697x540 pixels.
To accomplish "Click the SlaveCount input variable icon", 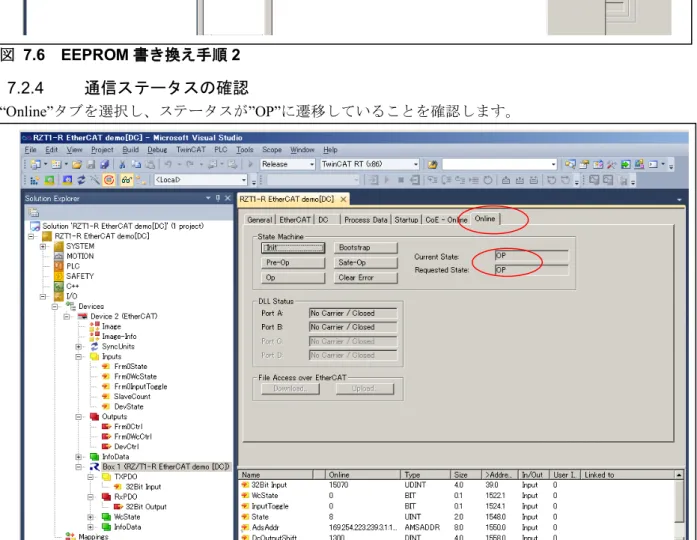I will pos(106,396).
